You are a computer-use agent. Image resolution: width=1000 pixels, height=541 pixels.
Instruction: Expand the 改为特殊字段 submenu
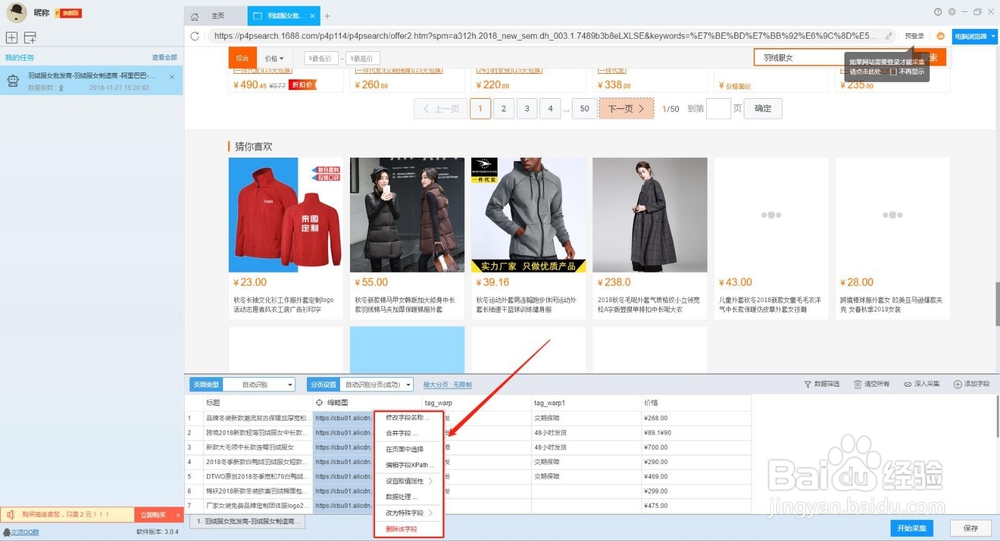(408, 513)
